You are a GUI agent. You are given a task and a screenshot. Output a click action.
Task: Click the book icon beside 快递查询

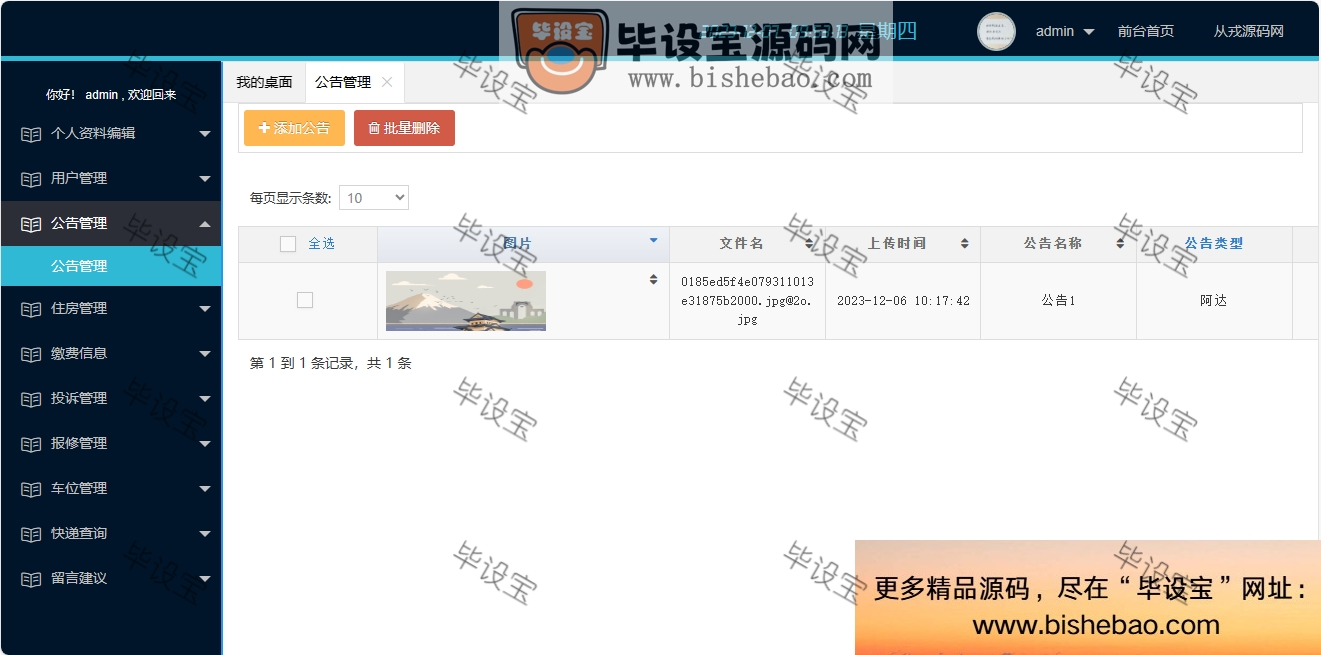pyautogui.click(x=31, y=534)
